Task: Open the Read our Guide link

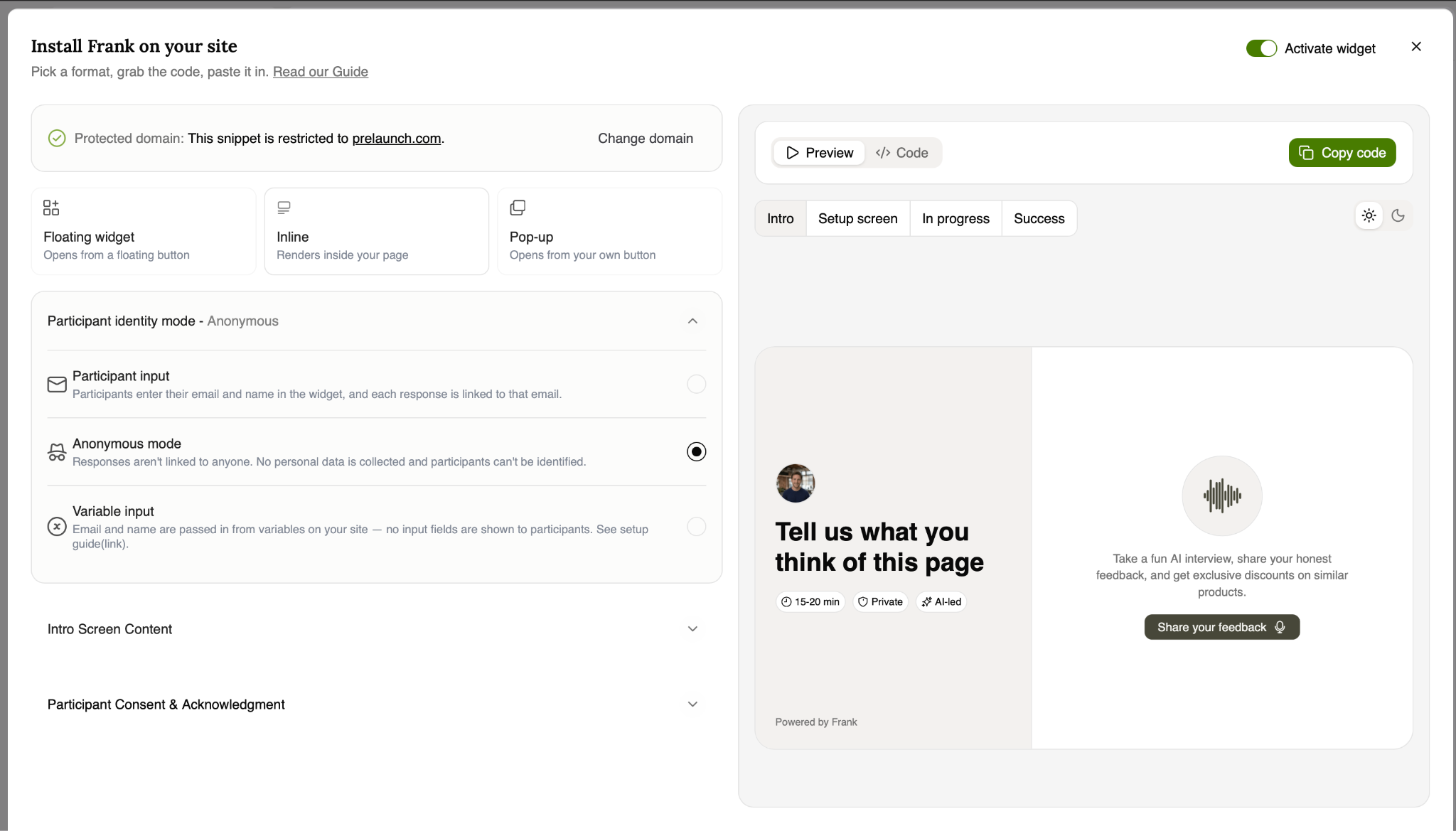Action: click(321, 72)
